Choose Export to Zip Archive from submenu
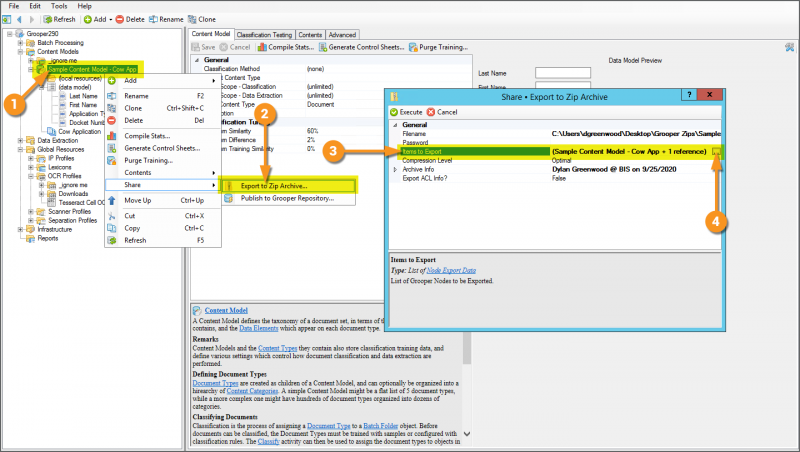This screenshot has width=800, height=452. click(288, 186)
